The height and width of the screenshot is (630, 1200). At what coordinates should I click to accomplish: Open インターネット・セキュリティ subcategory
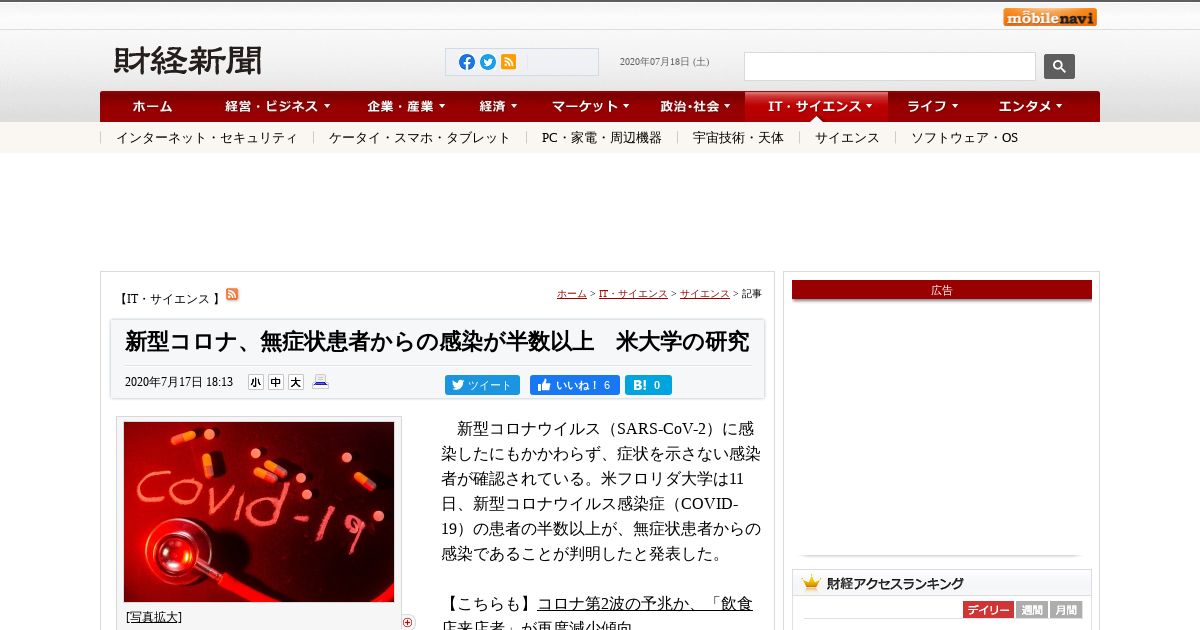click(x=207, y=138)
